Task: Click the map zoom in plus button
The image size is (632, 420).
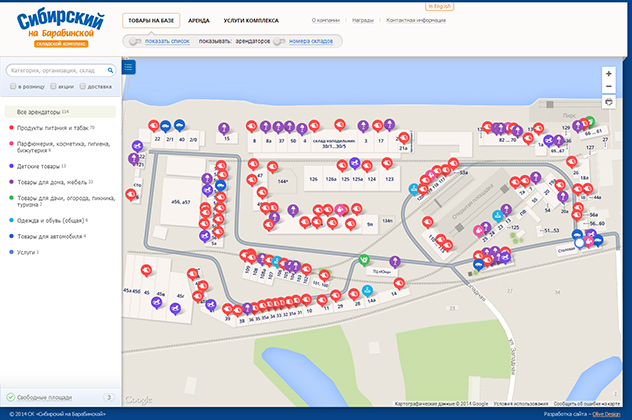Action: (609, 74)
